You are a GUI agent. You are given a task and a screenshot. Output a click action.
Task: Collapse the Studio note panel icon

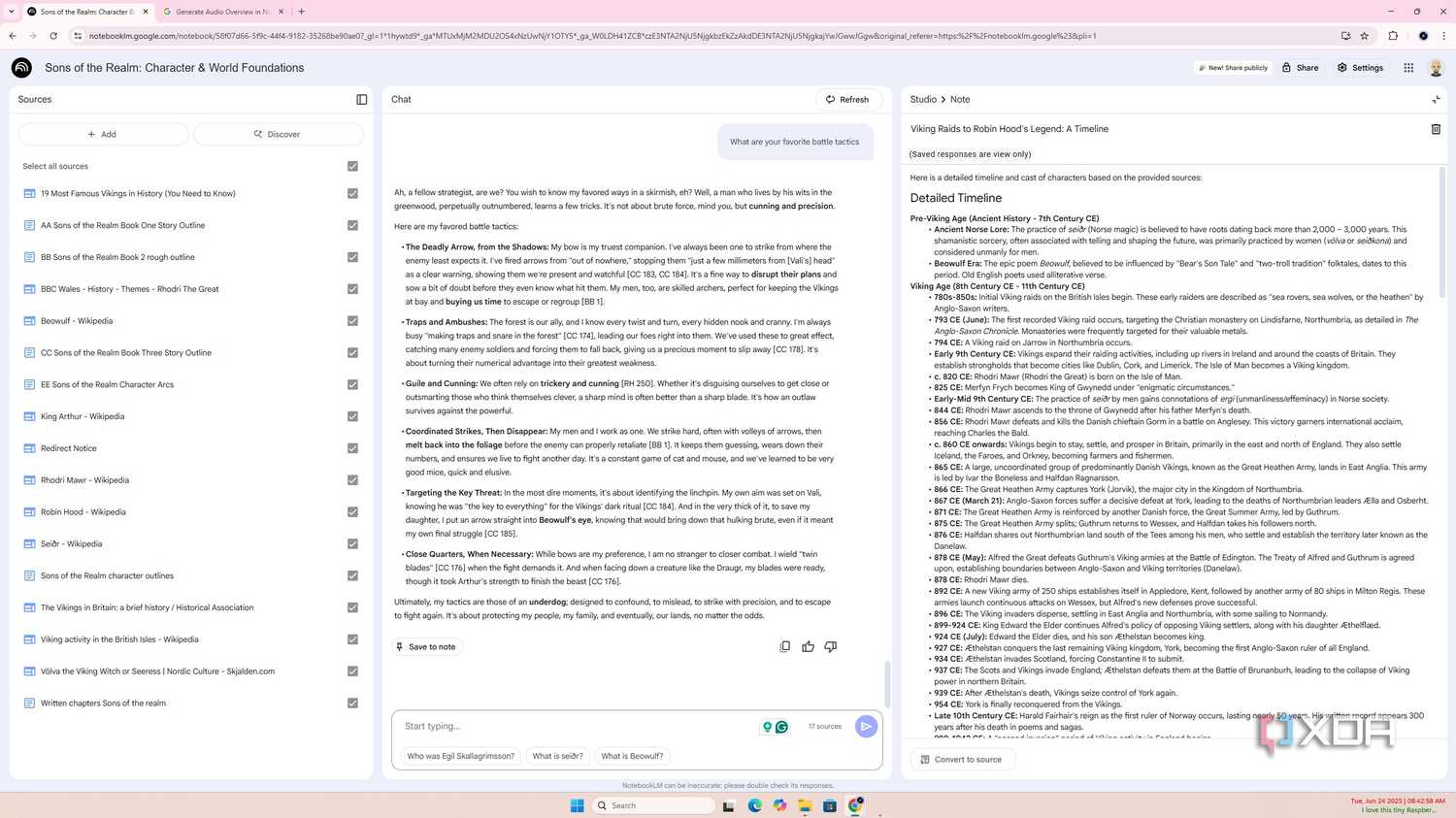(1436, 99)
